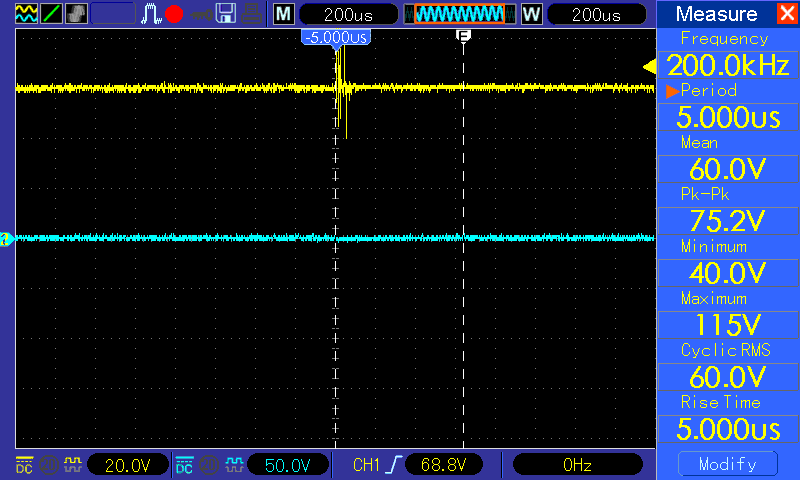Select the green line math icon
Viewport: 800px width, 480px height.
click(x=51, y=14)
